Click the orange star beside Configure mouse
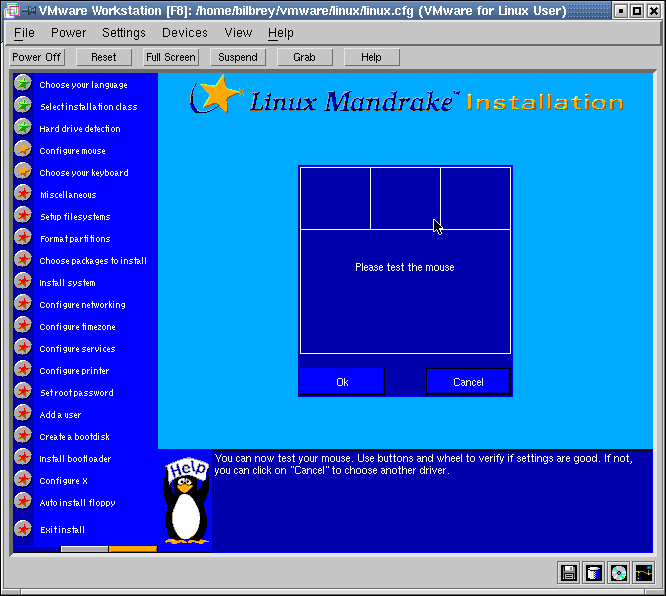This screenshot has height=596, width=666. (x=22, y=150)
